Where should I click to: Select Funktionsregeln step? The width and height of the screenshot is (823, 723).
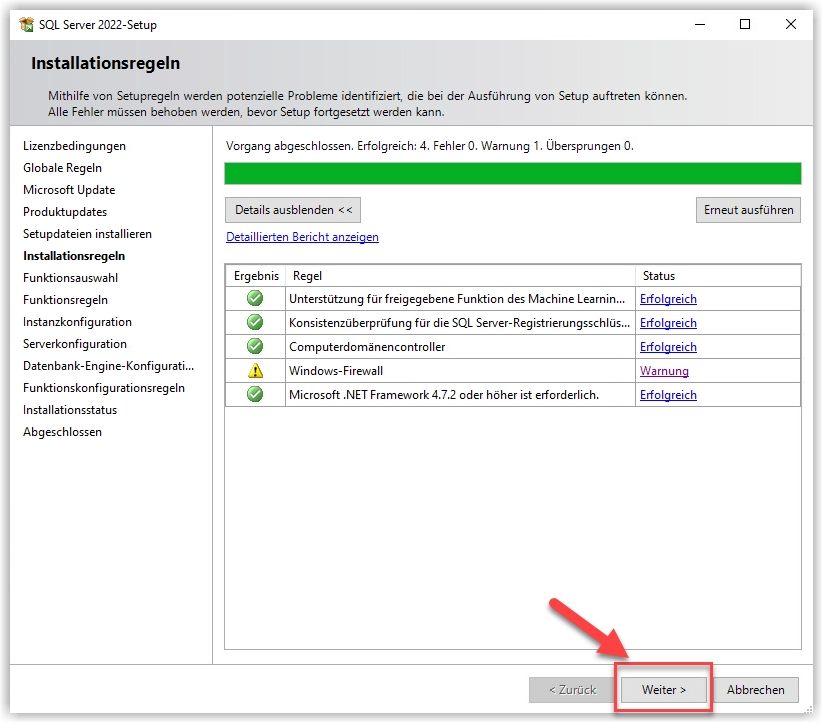pyautogui.click(x=65, y=300)
